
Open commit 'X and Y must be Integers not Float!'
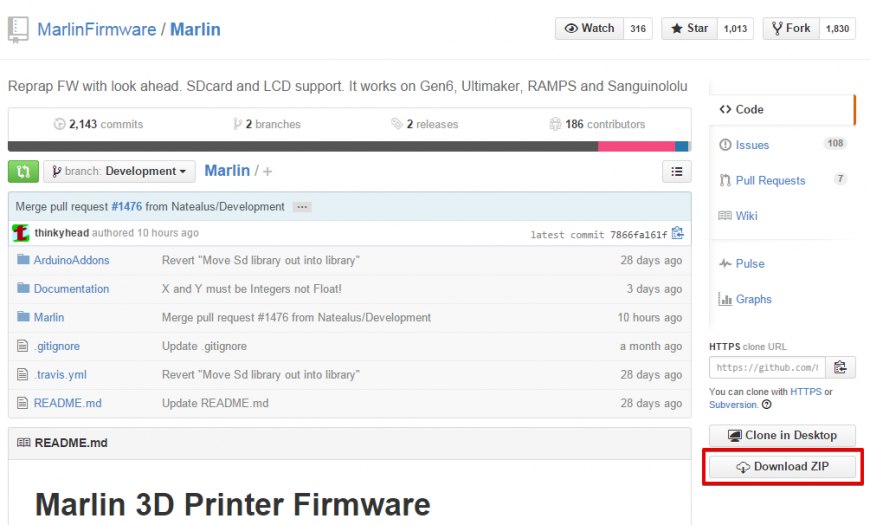[251, 289]
